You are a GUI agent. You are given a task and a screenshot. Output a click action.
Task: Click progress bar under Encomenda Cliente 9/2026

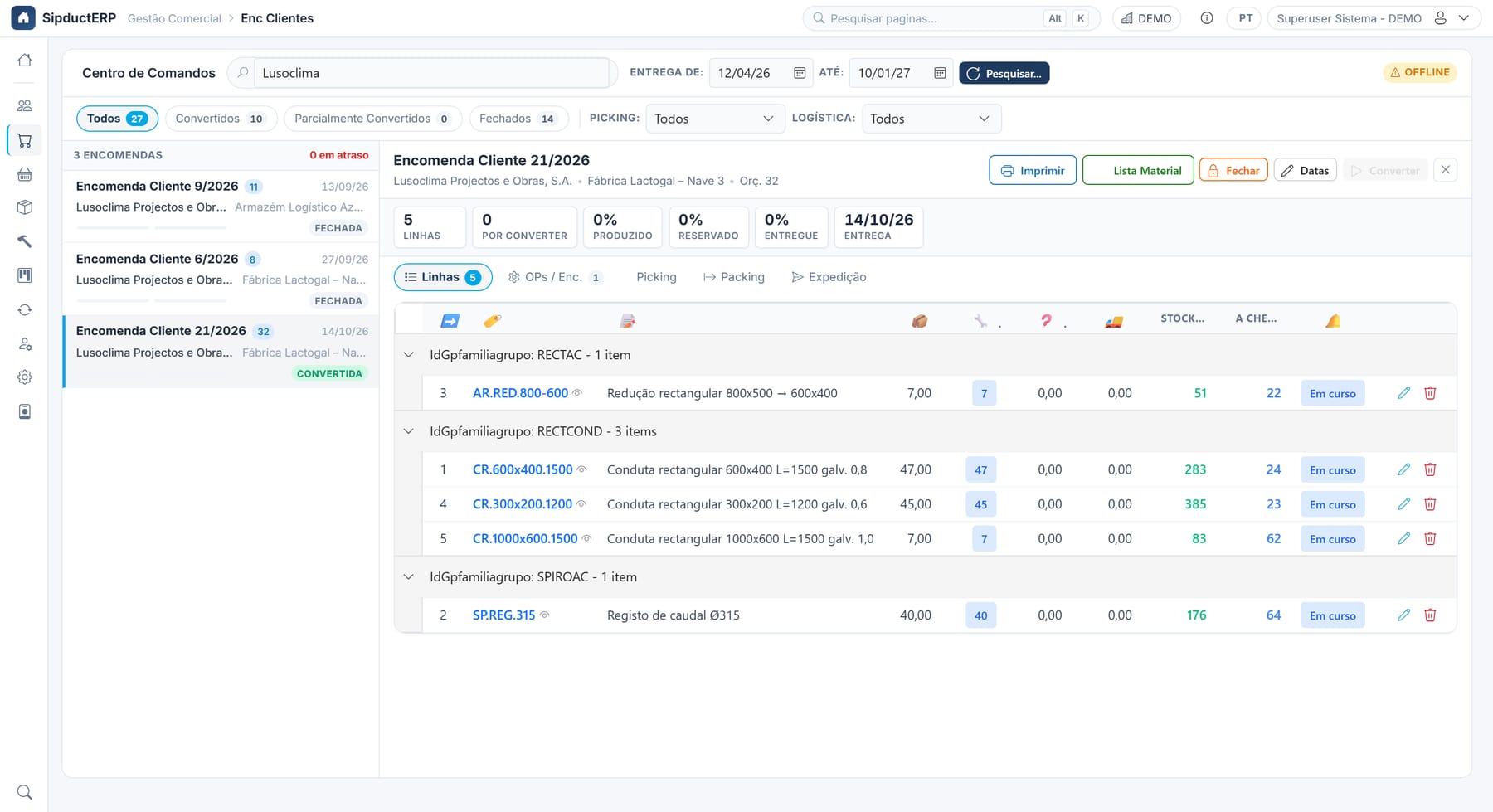pos(151,227)
